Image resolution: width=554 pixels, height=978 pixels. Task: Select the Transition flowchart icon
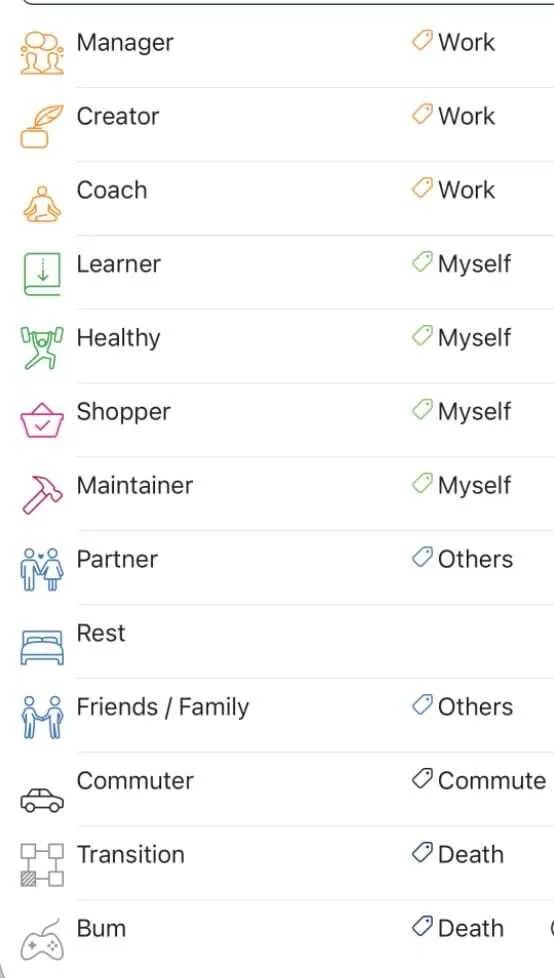click(x=42, y=864)
